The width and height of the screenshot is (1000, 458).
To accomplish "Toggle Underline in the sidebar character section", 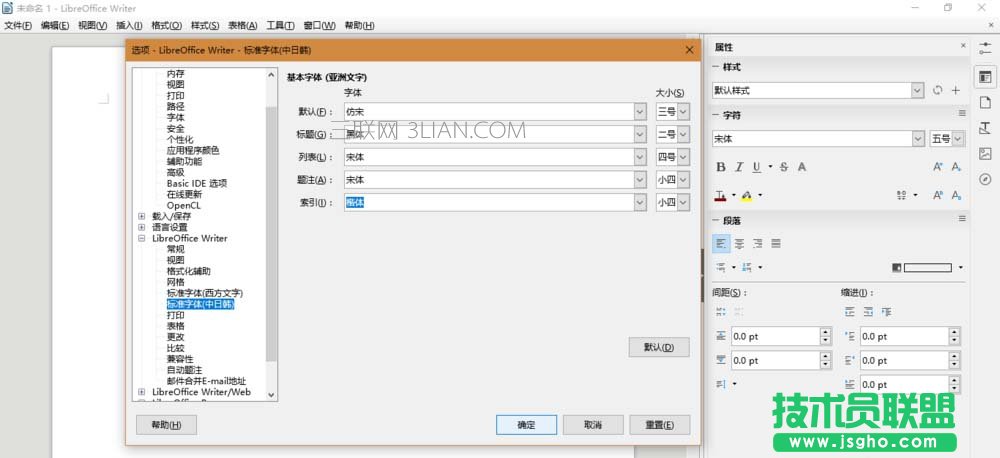I will tap(756, 167).
